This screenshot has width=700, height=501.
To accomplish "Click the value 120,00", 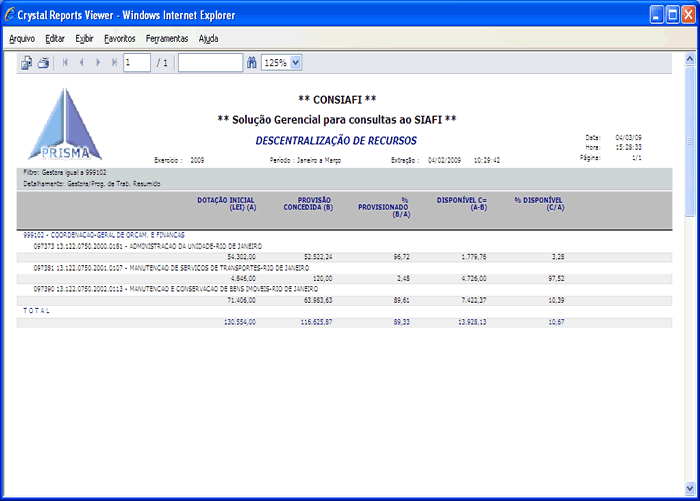I will click(322, 278).
